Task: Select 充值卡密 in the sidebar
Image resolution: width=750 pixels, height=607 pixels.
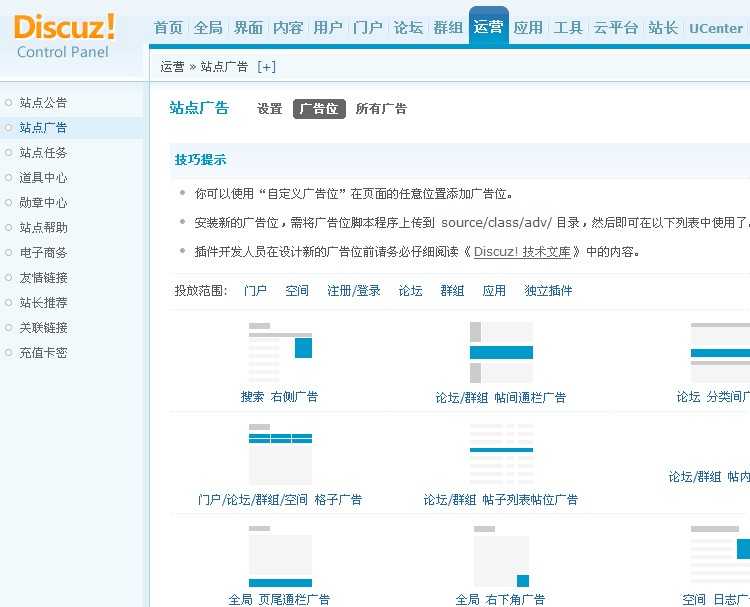Action: tap(43, 353)
